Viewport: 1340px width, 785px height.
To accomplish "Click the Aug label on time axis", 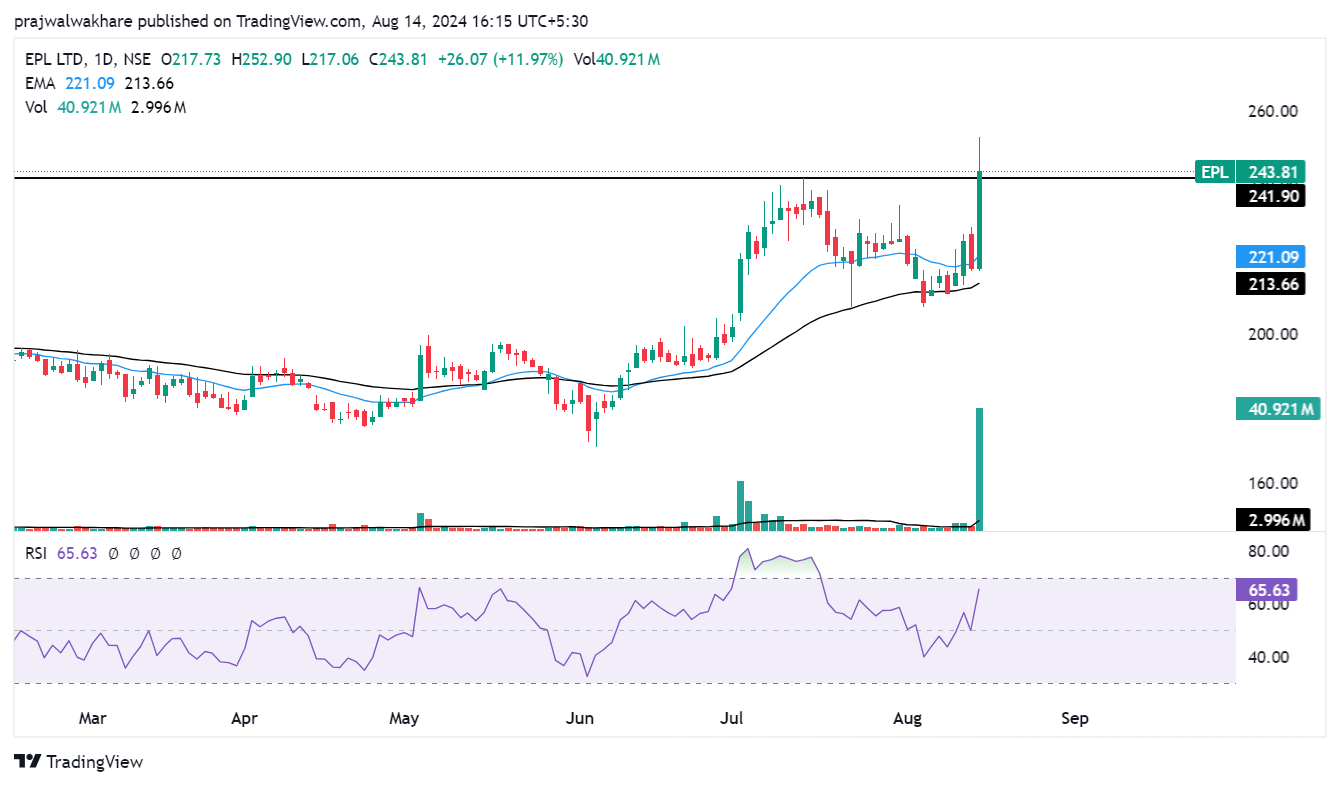I will click(907, 718).
